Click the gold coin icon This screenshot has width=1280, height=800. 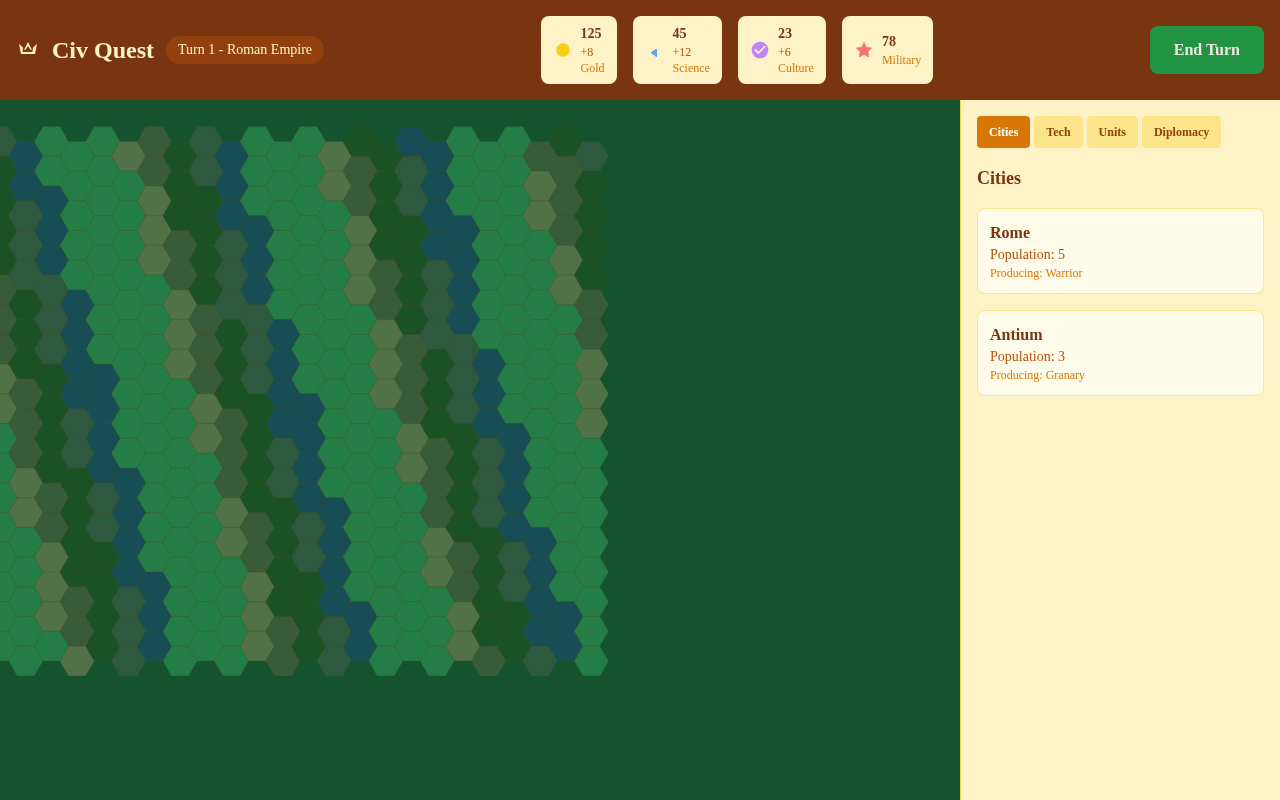[563, 49]
